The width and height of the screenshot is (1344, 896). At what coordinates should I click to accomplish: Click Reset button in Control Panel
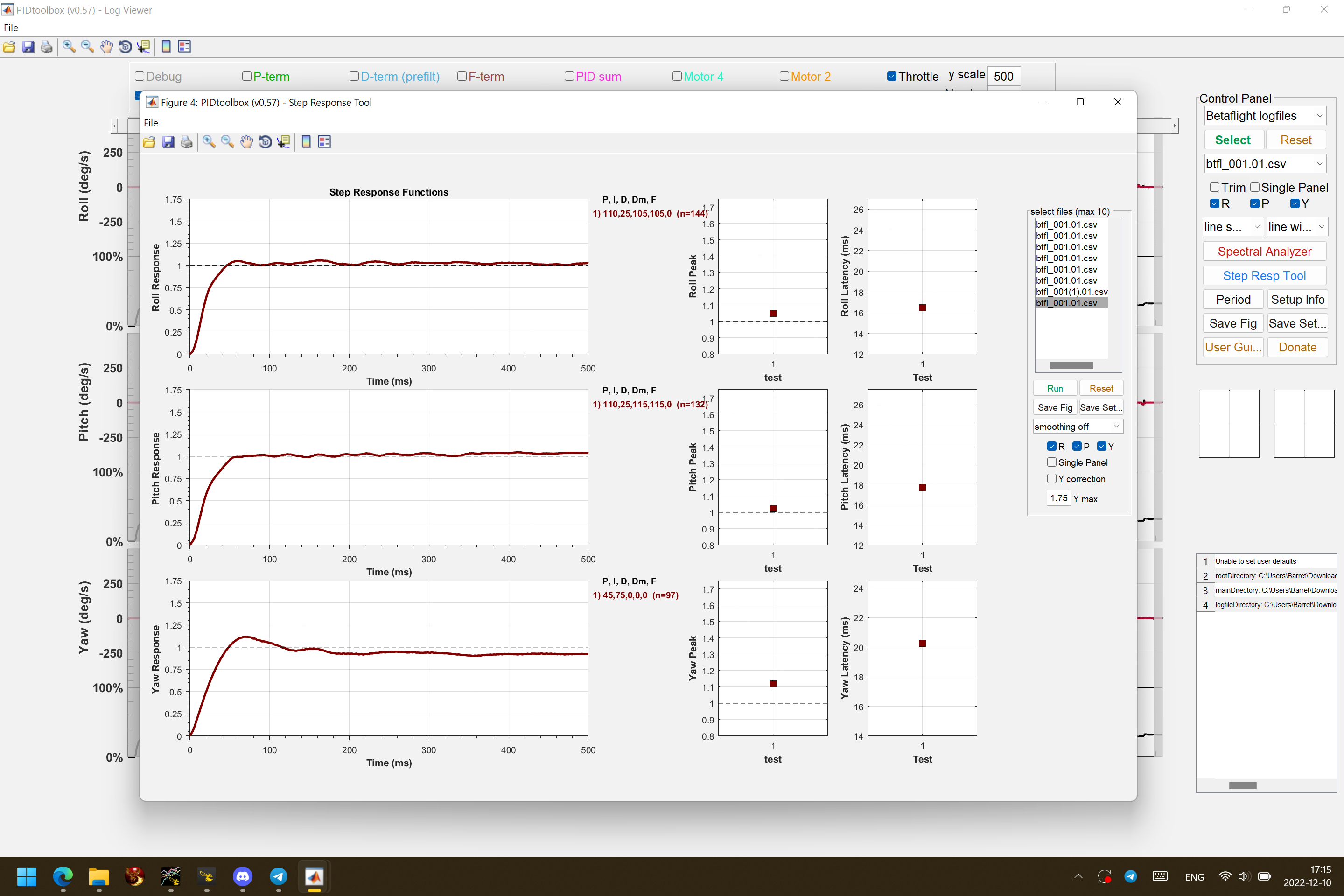[1295, 140]
